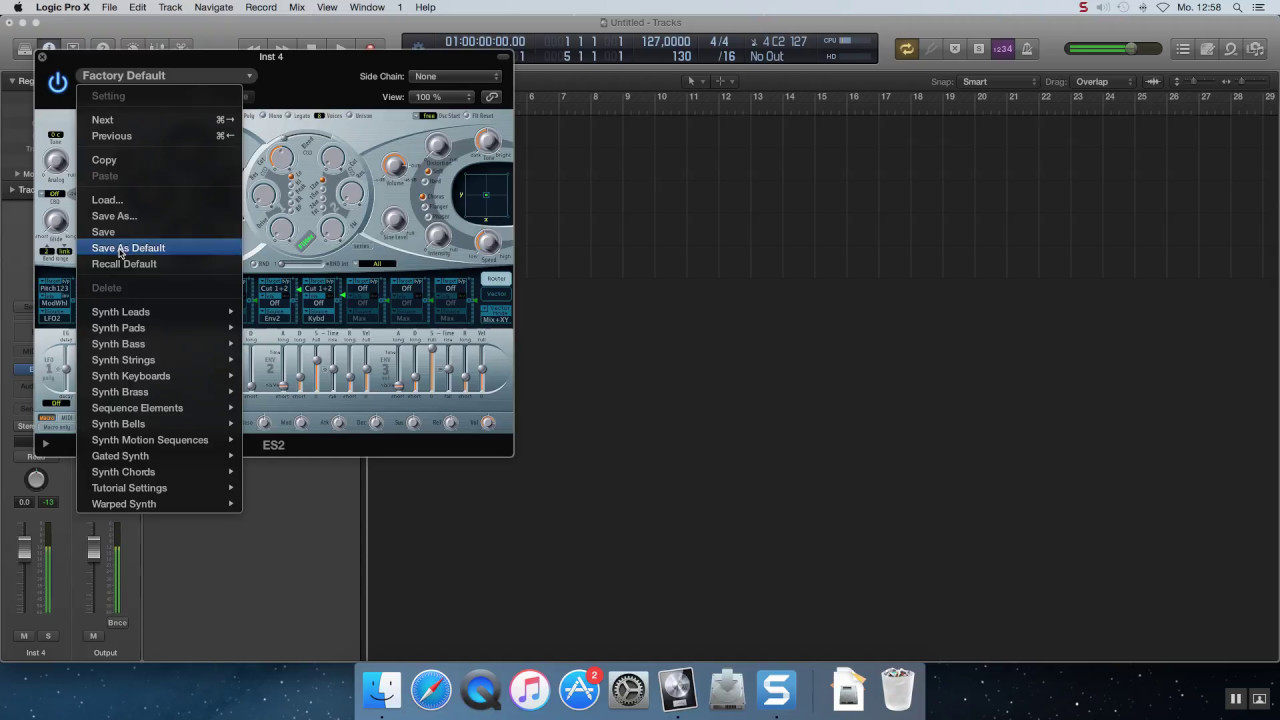Click Logic Pro X icon in Dock
Screen dimensions: 1280x720
coord(677,690)
